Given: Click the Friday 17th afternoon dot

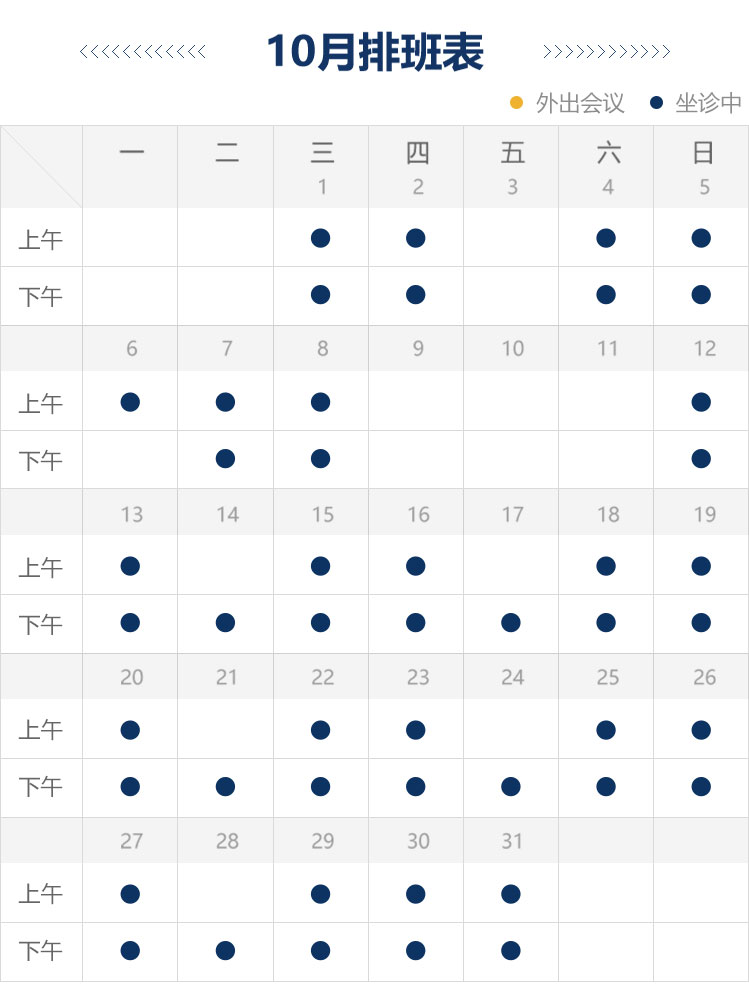Looking at the screenshot, I should coord(511,623).
